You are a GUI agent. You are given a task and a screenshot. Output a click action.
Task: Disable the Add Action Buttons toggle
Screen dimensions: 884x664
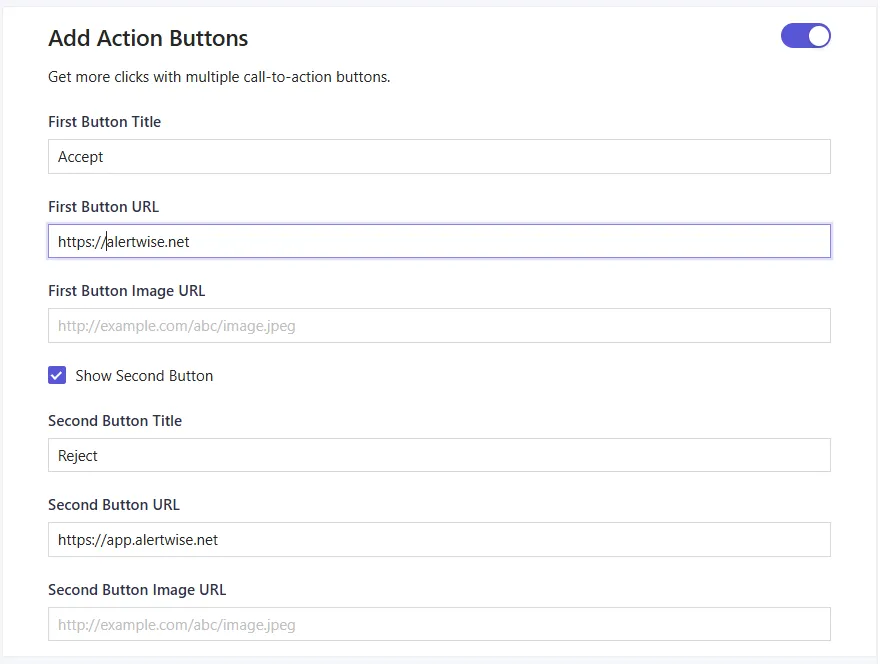(x=805, y=35)
